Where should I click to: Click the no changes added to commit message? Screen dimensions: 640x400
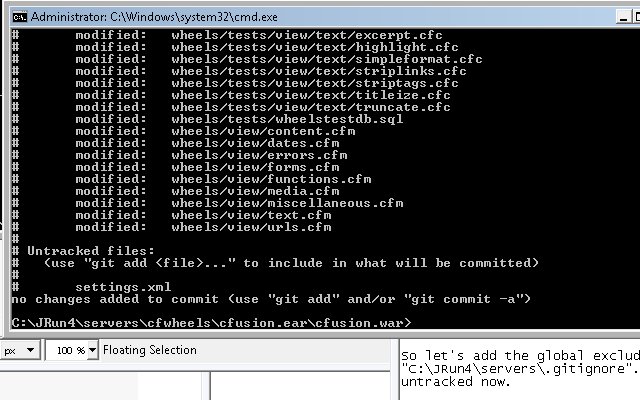(x=271, y=299)
